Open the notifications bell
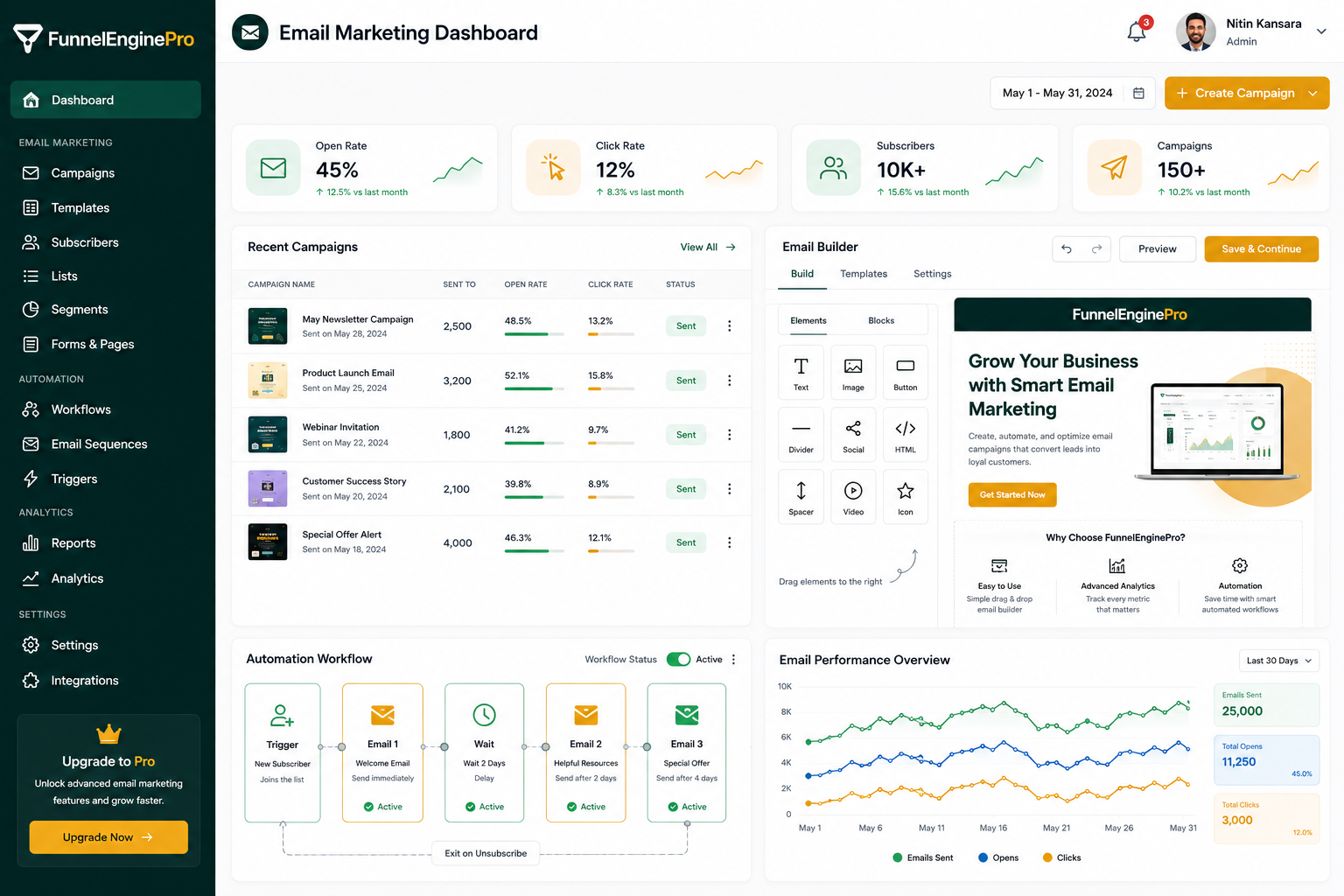1344x896 pixels. 1137,31
